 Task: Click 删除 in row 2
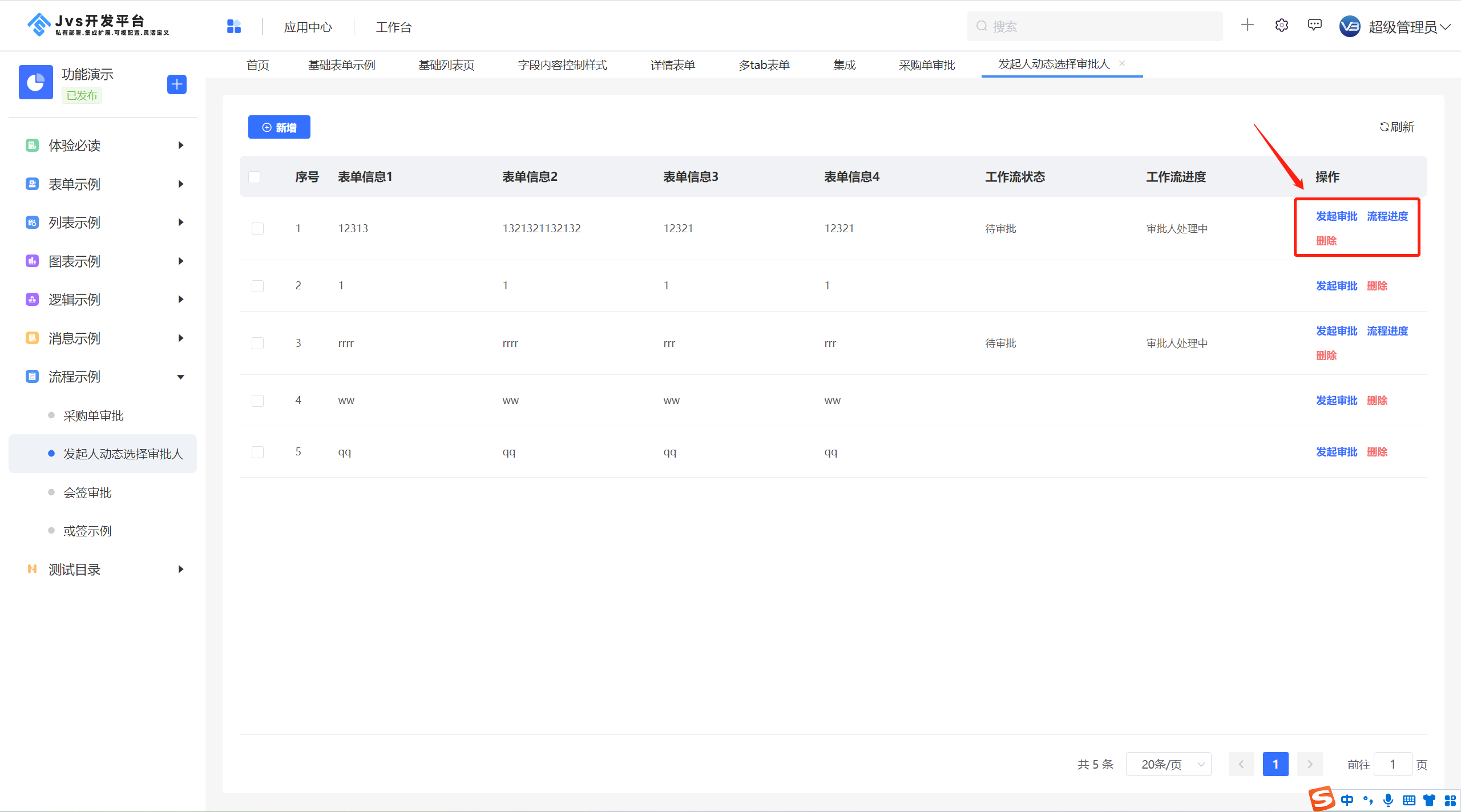pyautogui.click(x=1377, y=286)
